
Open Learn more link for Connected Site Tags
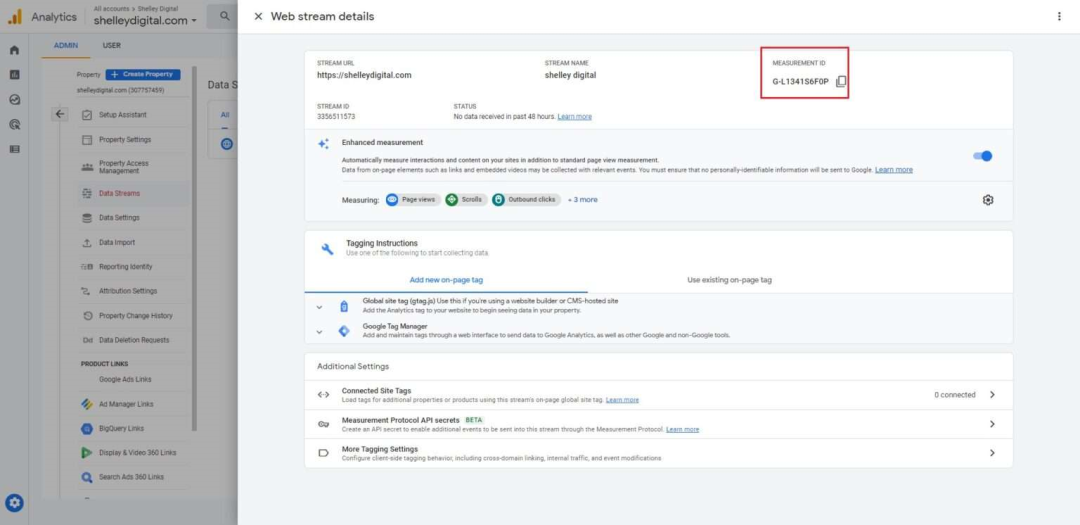(x=622, y=400)
